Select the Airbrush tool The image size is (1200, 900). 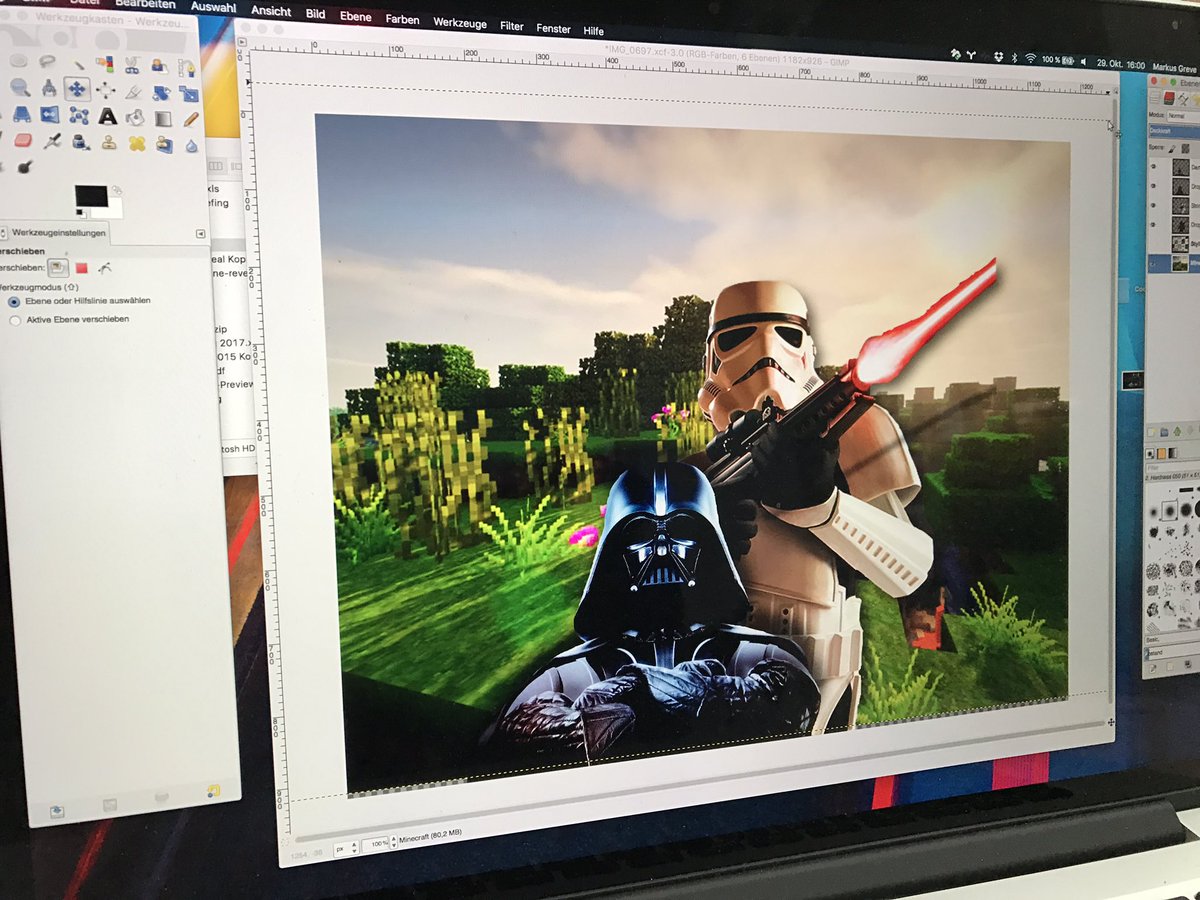point(52,141)
